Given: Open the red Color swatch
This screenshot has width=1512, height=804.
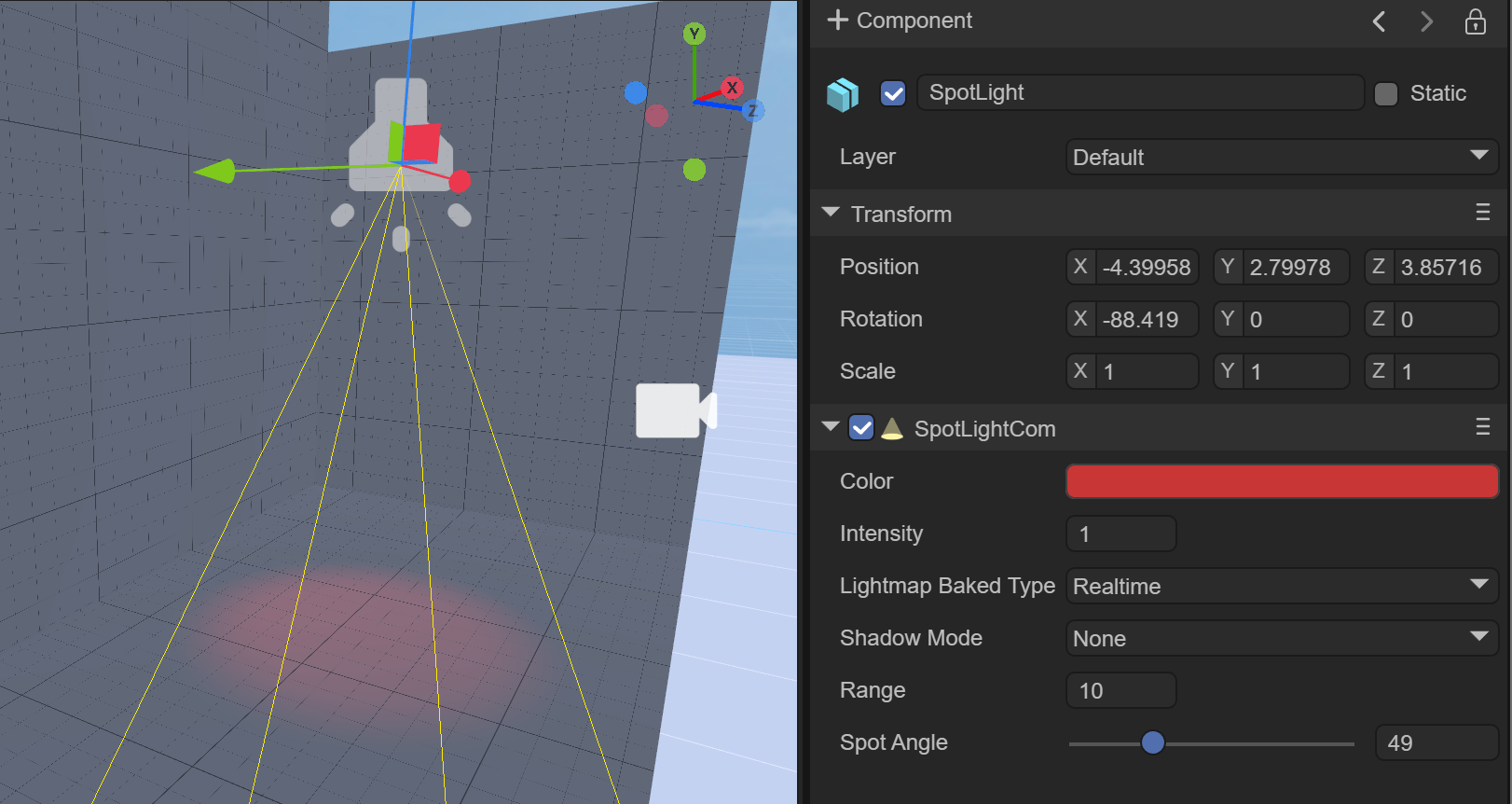Looking at the screenshot, I should [1281, 481].
